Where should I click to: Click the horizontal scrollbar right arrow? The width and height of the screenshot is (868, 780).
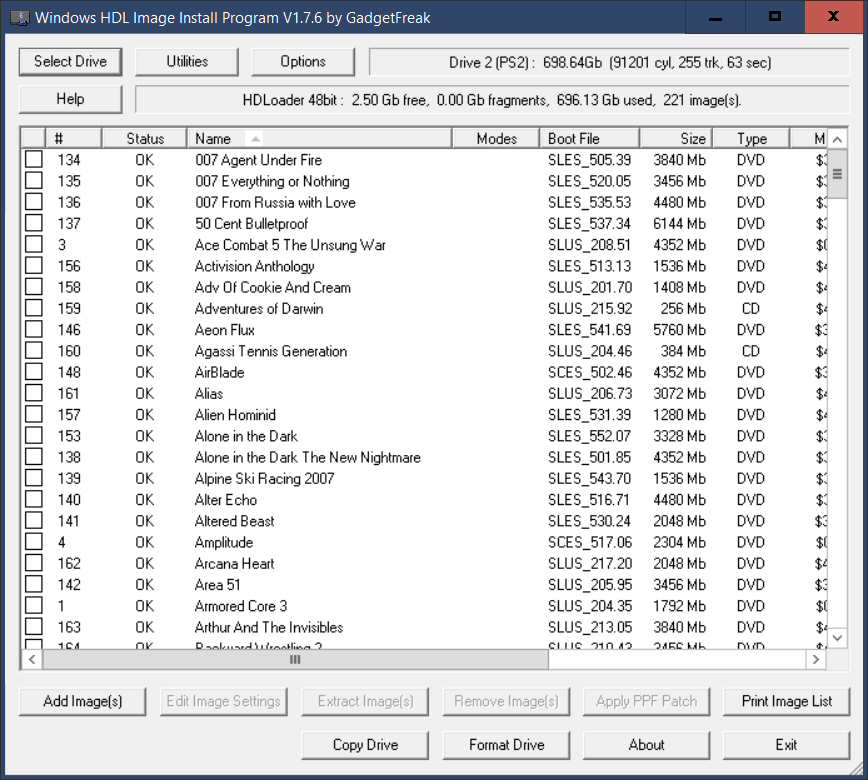[815, 659]
